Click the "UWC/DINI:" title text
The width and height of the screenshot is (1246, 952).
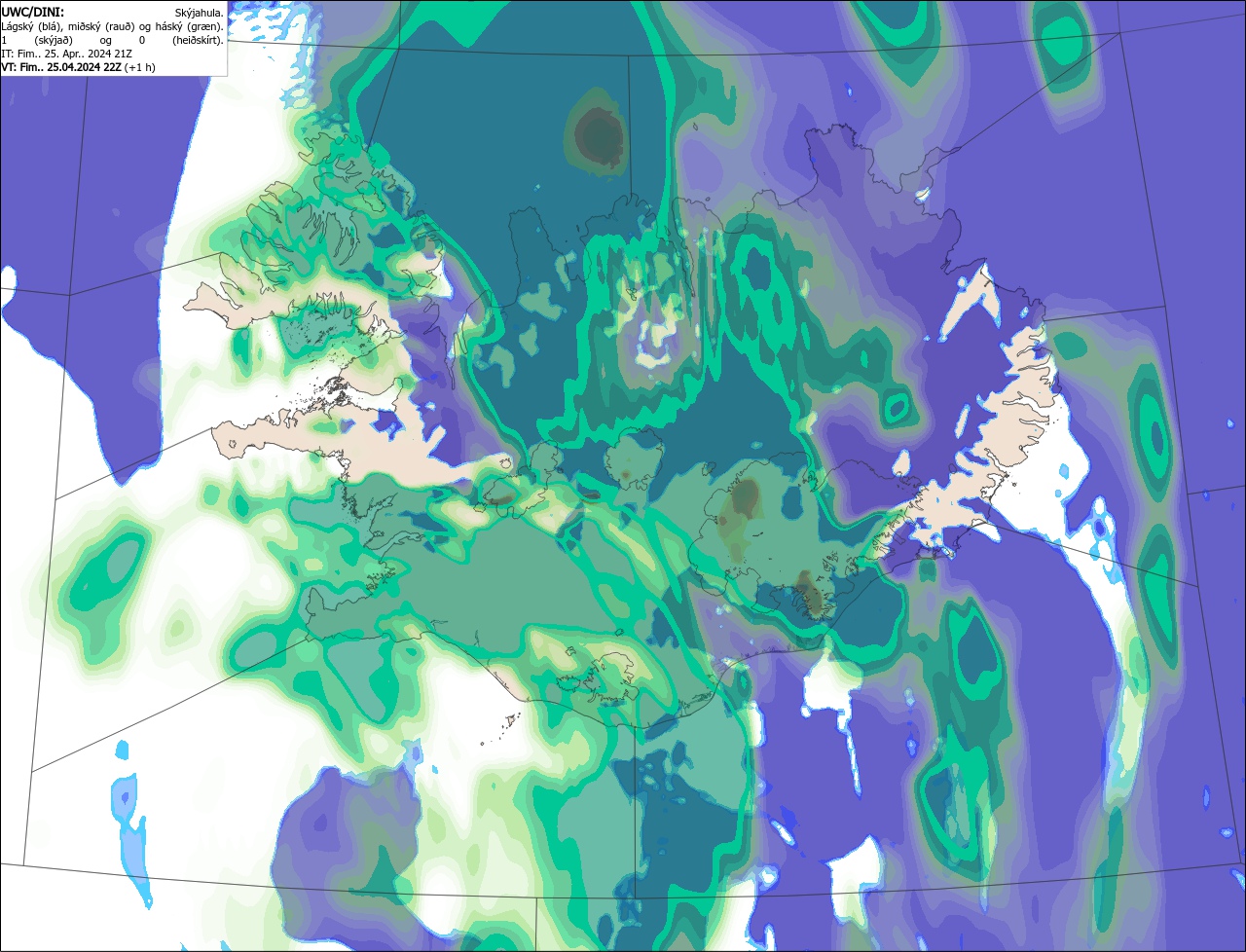pyautogui.click(x=33, y=13)
